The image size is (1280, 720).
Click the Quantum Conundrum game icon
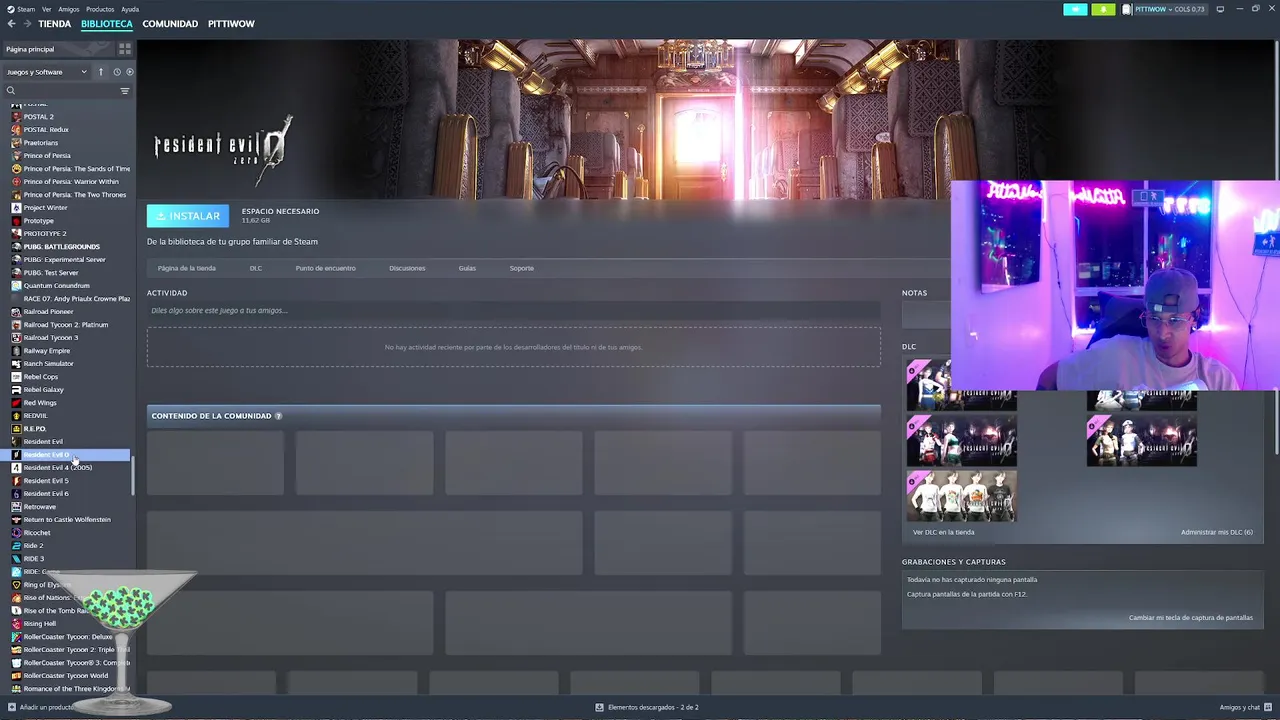tap(16, 286)
